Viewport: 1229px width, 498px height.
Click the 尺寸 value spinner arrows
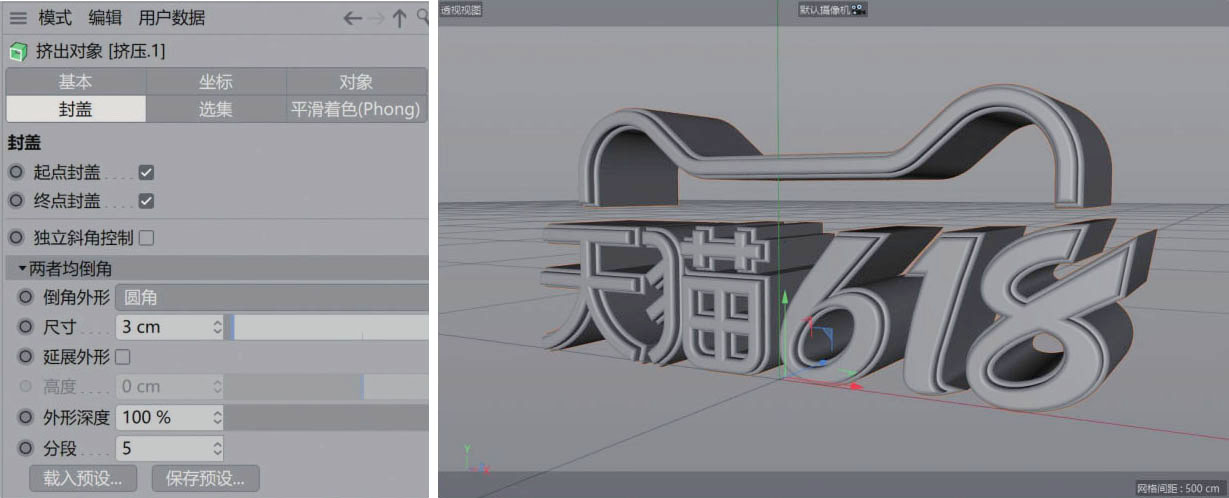tap(218, 327)
